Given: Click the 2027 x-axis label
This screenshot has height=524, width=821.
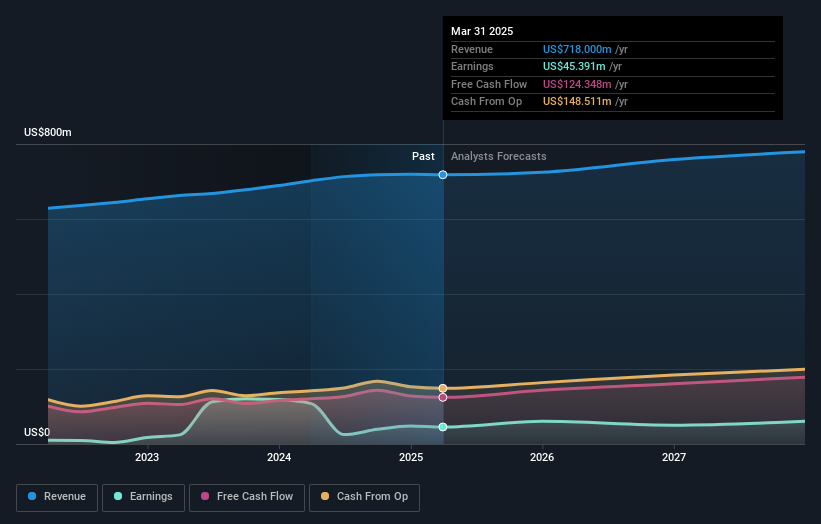Looking at the screenshot, I should point(674,458).
